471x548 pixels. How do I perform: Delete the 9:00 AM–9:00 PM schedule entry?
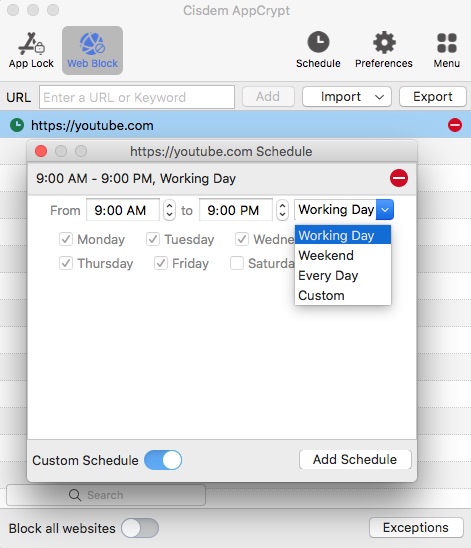399,178
